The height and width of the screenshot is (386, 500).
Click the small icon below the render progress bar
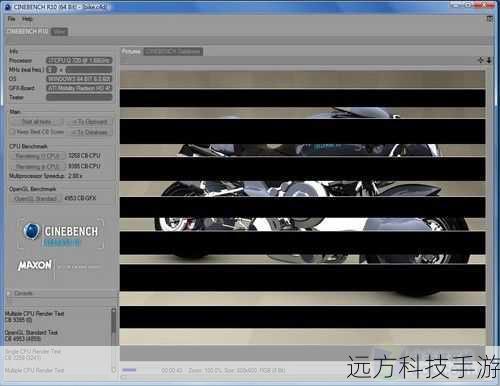pos(123,377)
